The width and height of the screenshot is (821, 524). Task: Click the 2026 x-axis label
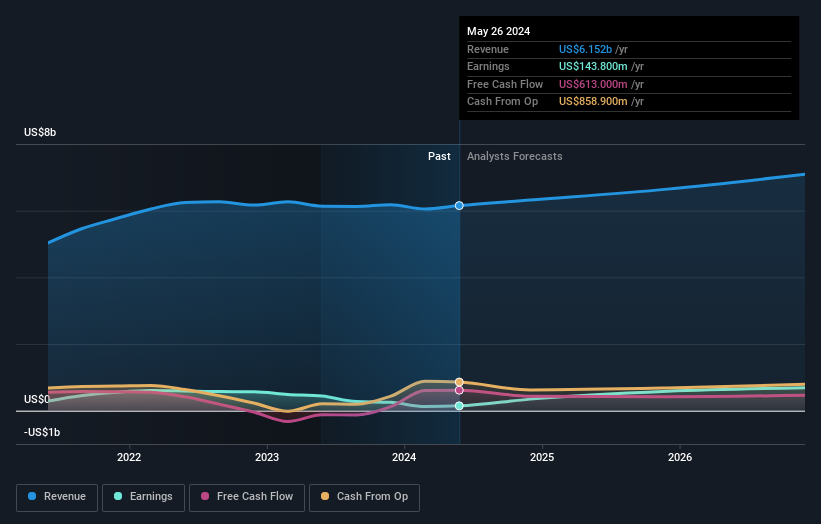680,458
